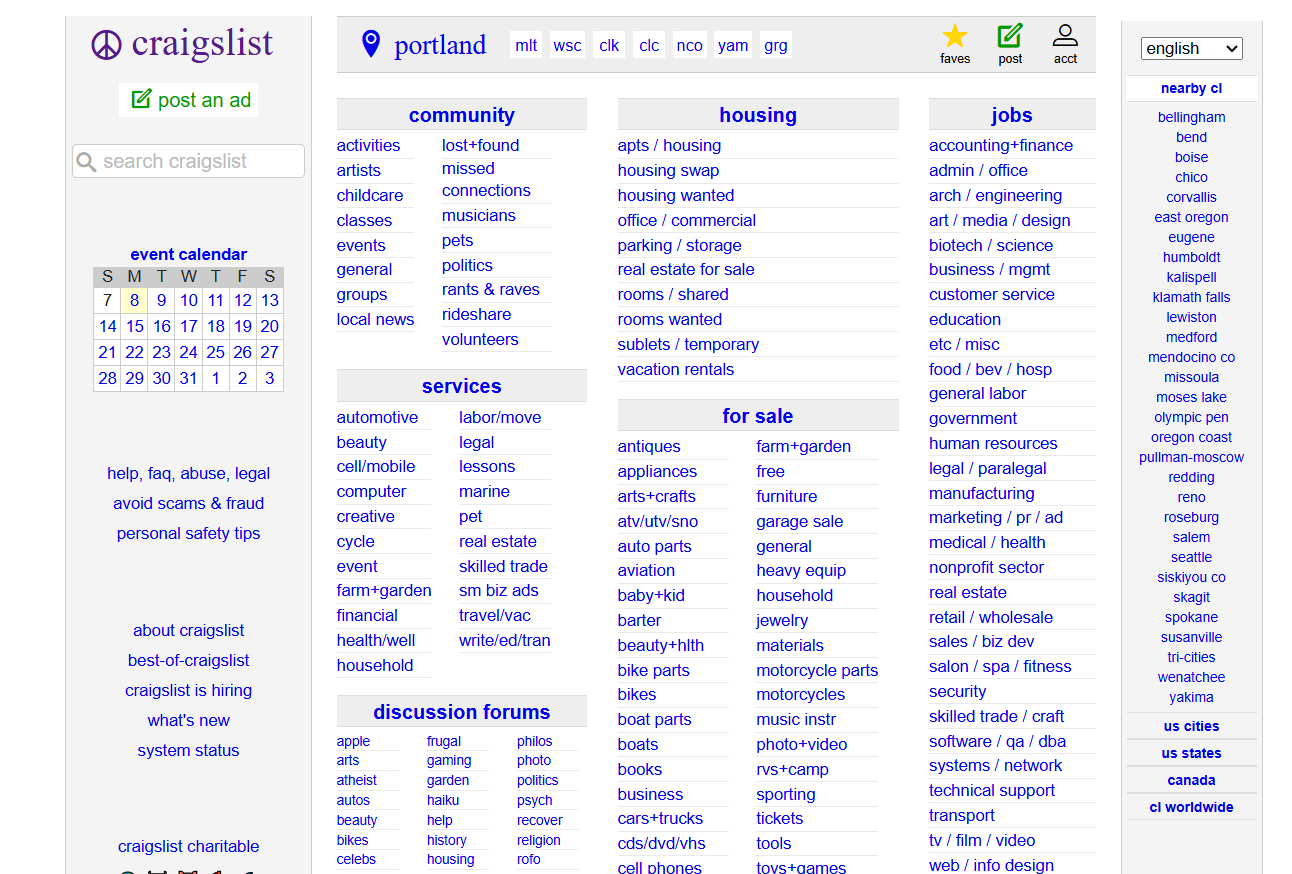The image size is (1292, 874).
Task: Open favorites via the star icon
Action: [x=955, y=37]
